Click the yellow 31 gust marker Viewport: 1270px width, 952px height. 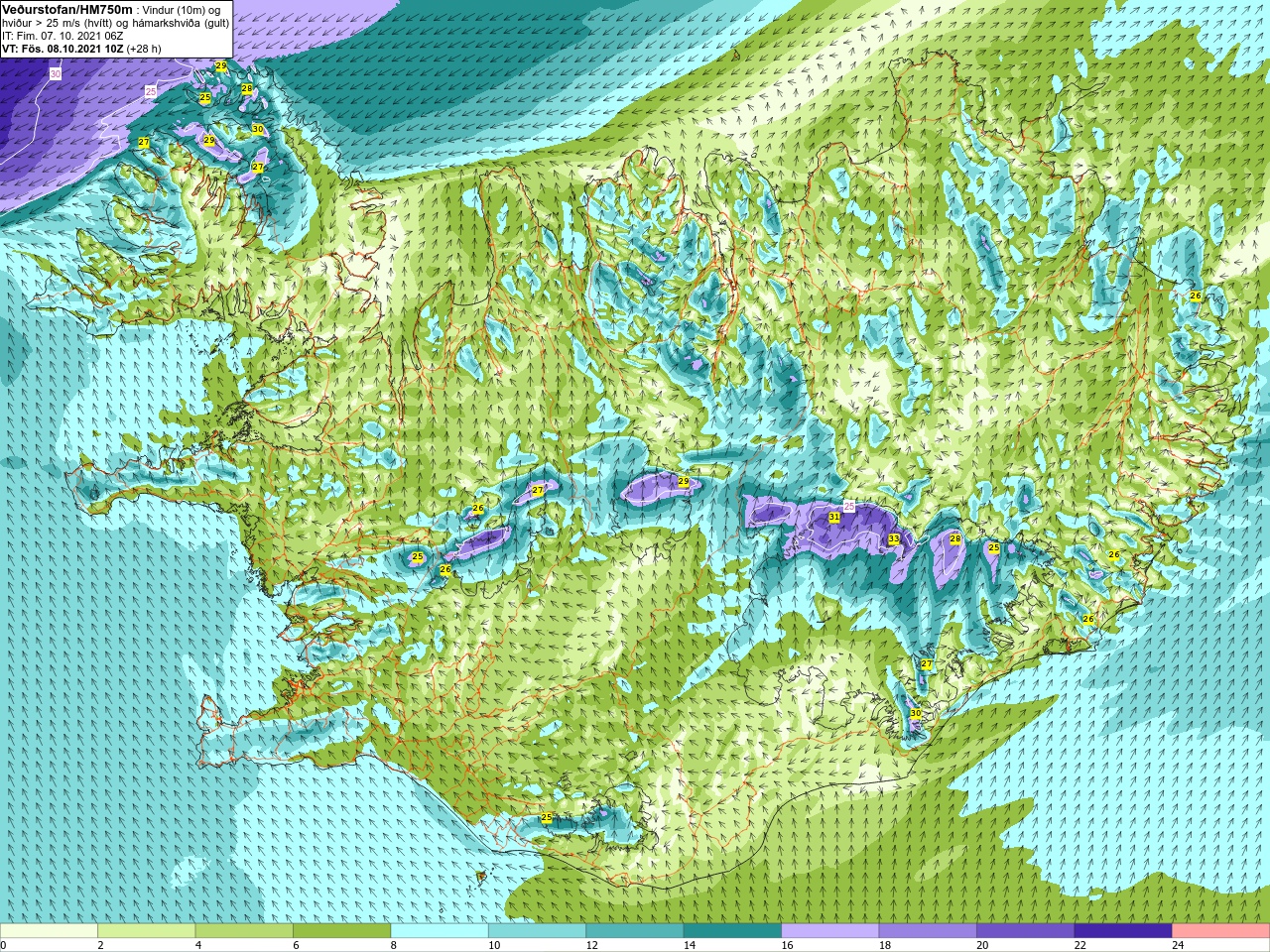pyautogui.click(x=834, y=518)
